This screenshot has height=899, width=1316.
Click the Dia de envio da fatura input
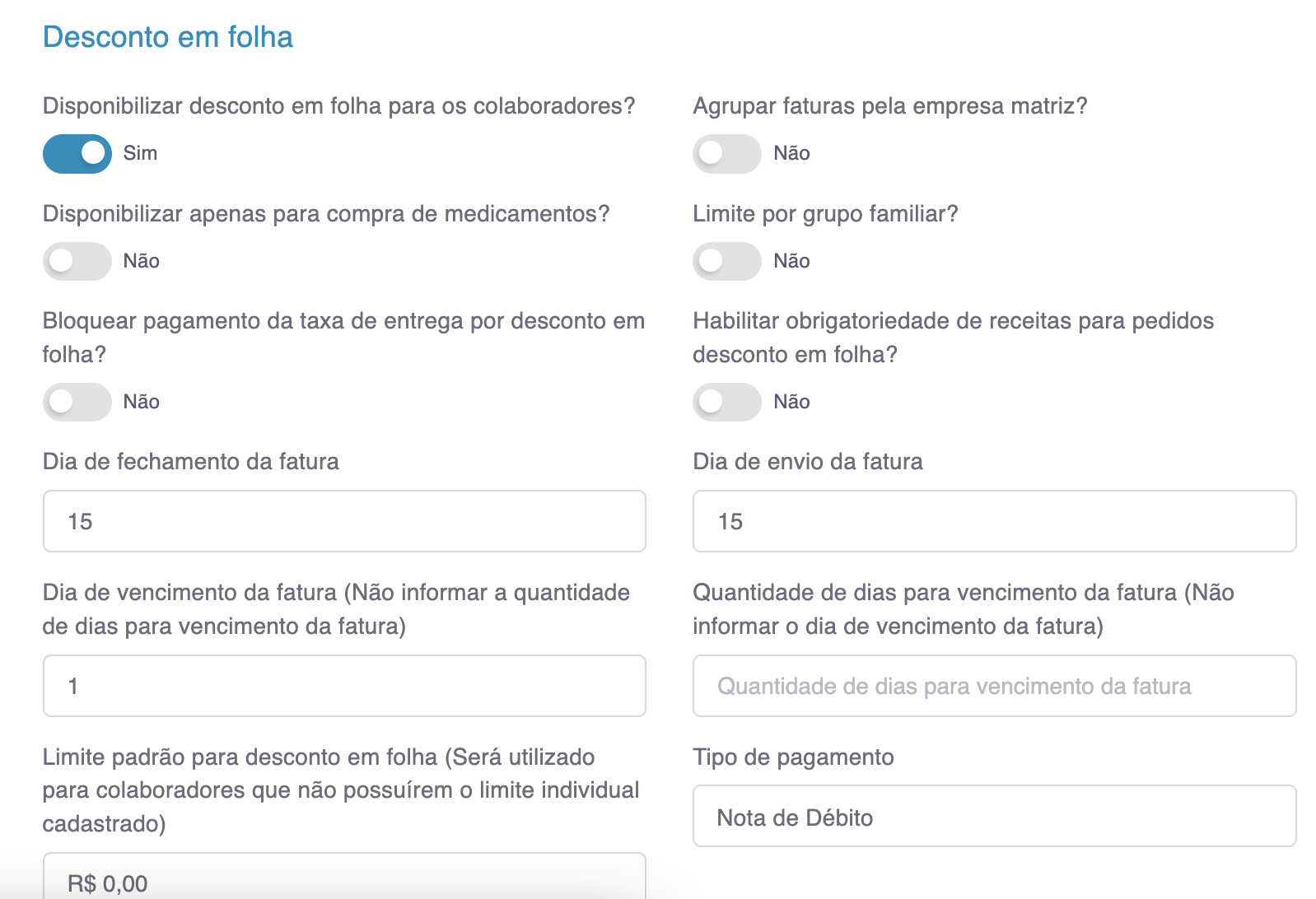tap(994, 522)
